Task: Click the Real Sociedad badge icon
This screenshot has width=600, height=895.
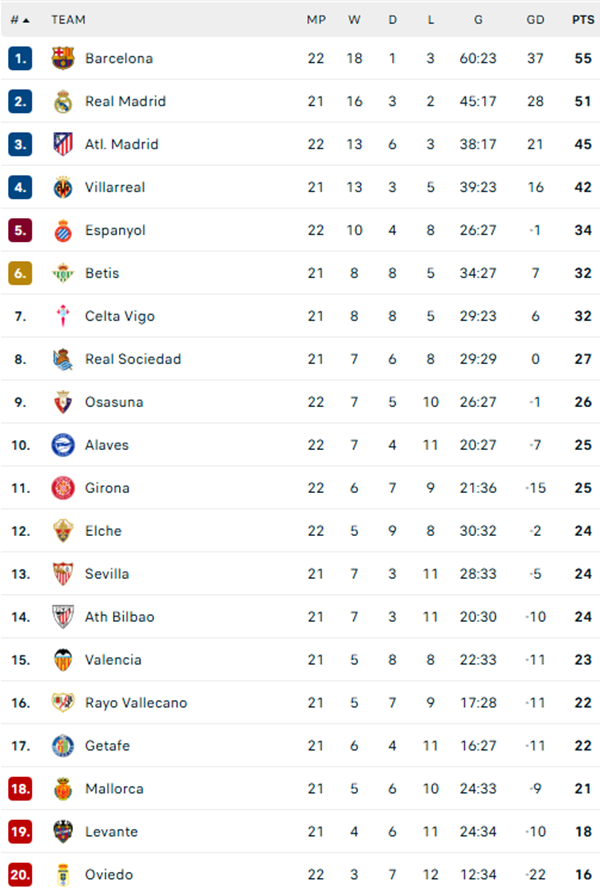Action: pyautogui.click(x=62, y=359)
